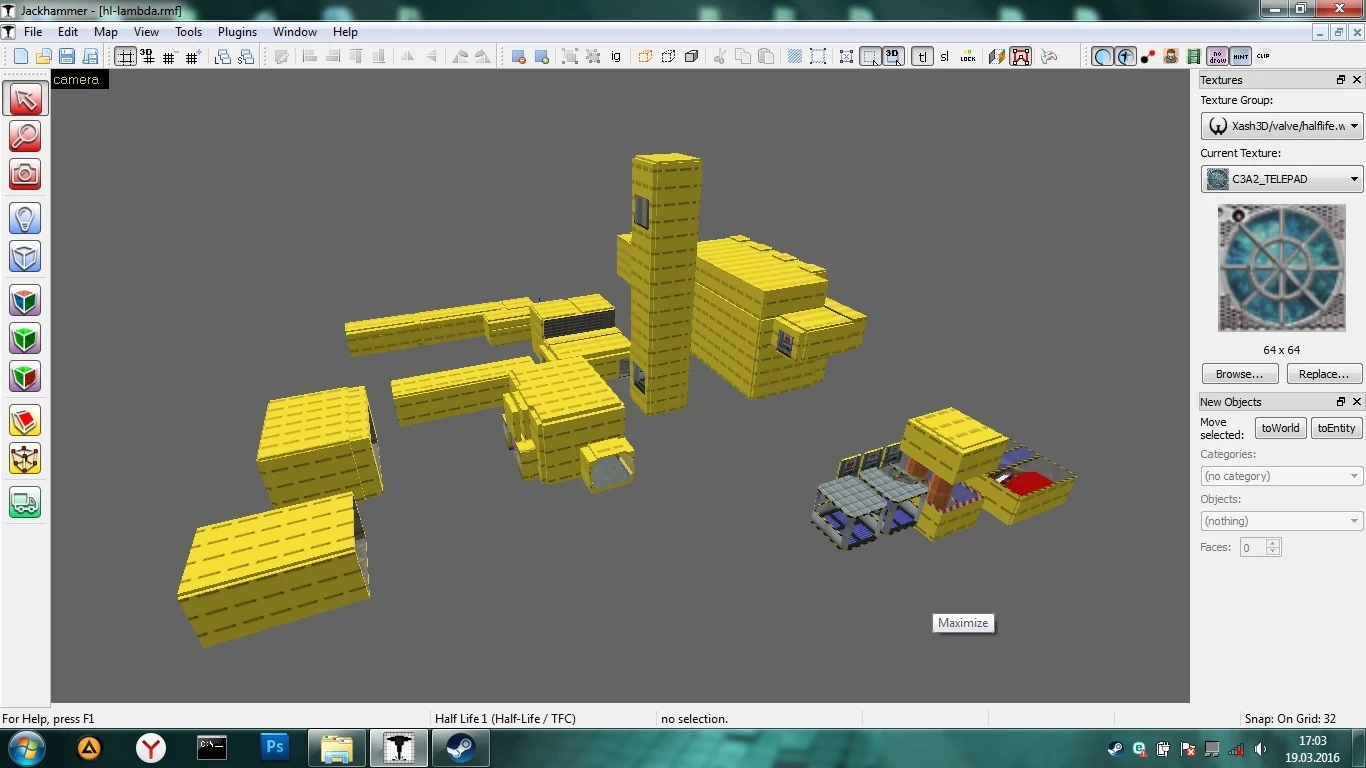Click the toEntity button
Screen dimensions: 1366x768
click(x=1336, y=428)
